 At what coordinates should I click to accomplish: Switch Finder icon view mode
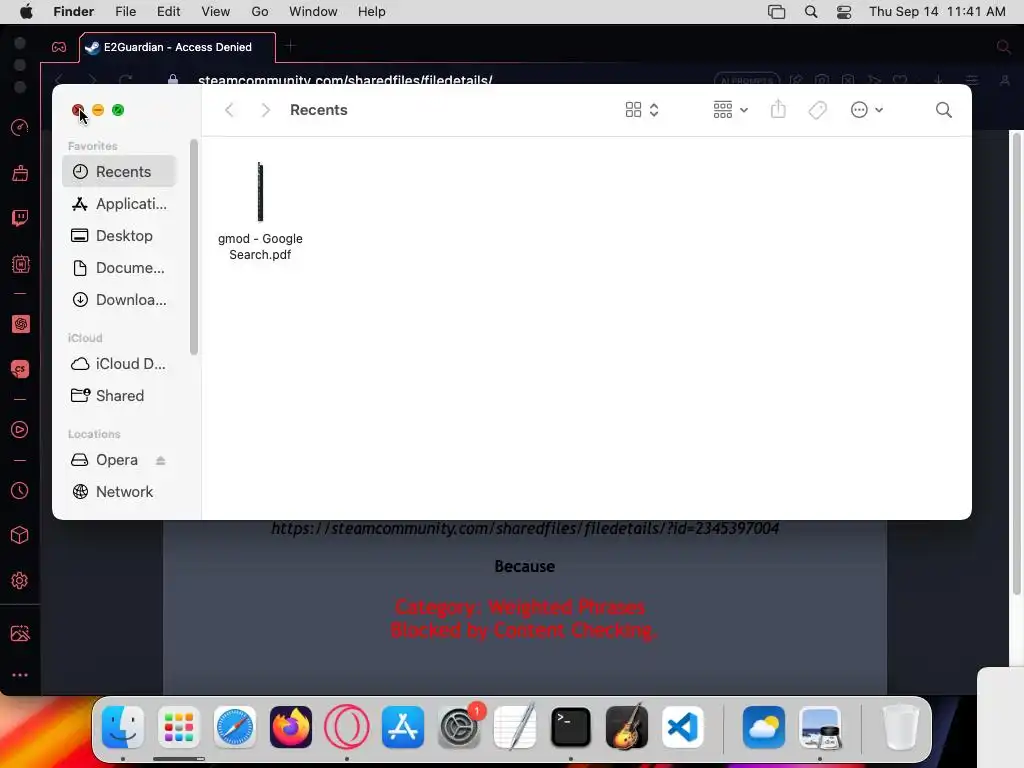(642, 110)
